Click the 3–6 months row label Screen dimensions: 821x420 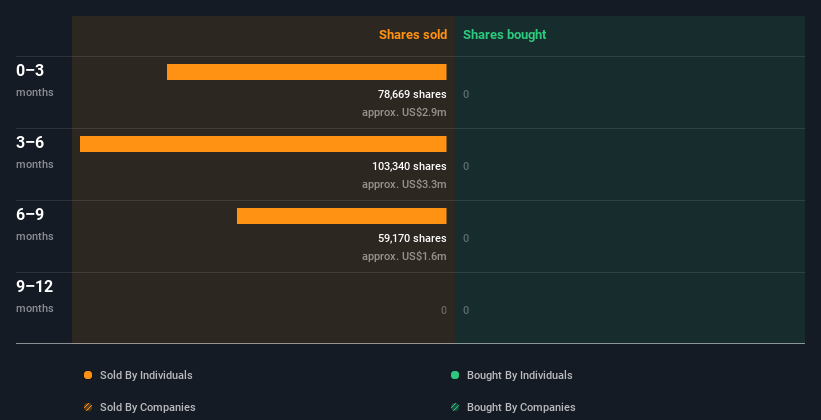pyautogui.click(x=35, y=152)
